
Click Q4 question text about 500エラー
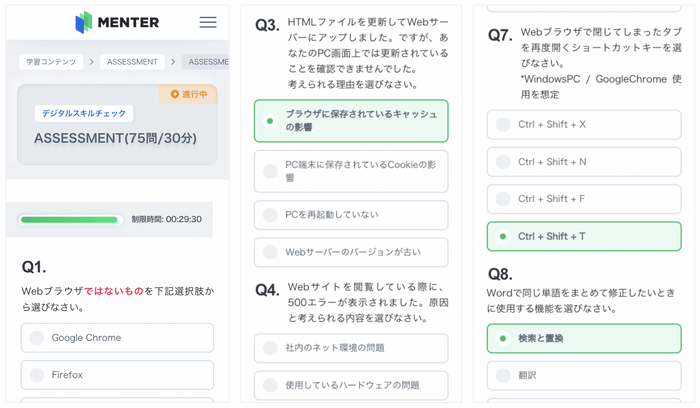pyautogui.click(x=368, y=303)
